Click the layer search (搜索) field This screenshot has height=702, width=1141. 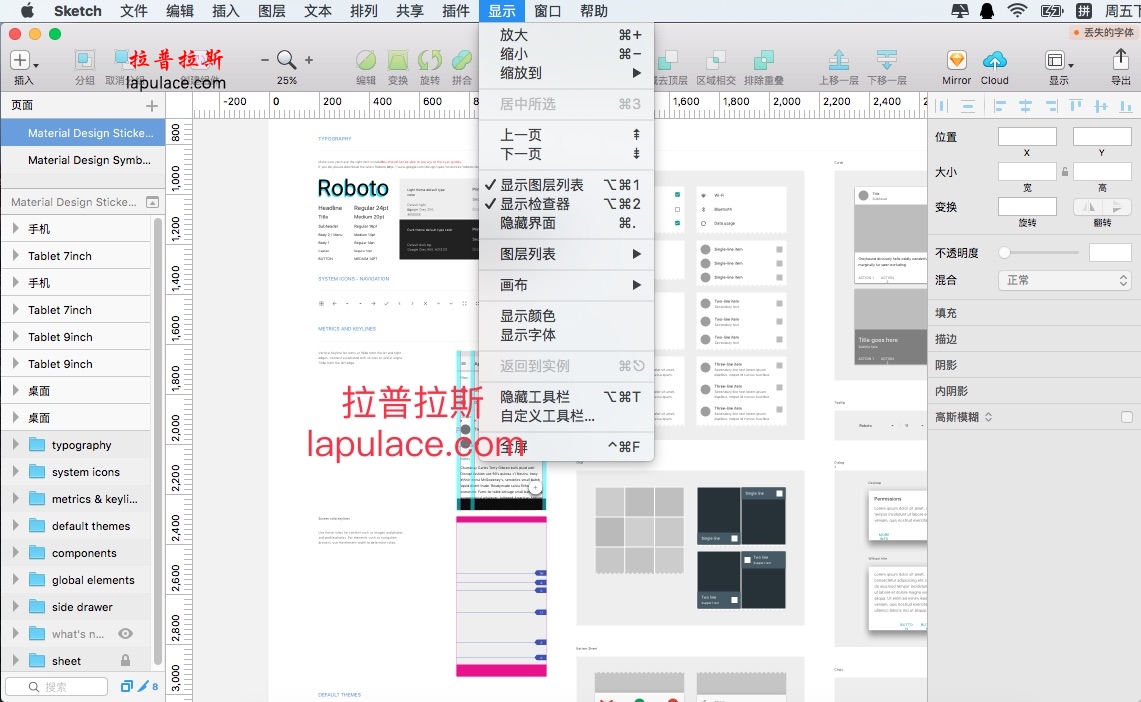(x=57, y=686)
